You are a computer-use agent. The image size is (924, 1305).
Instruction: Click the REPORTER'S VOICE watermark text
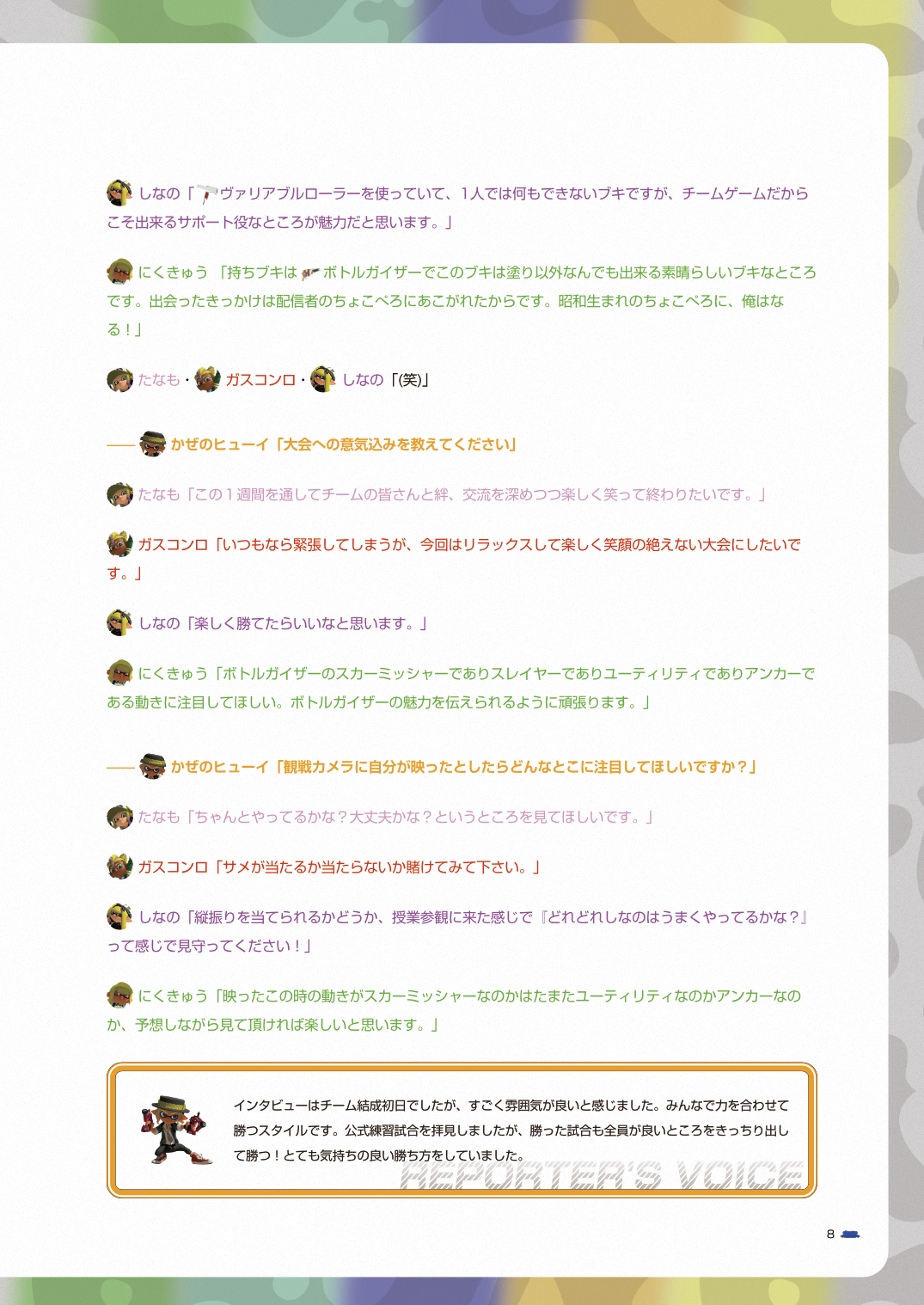click(x=603, y=1175)
